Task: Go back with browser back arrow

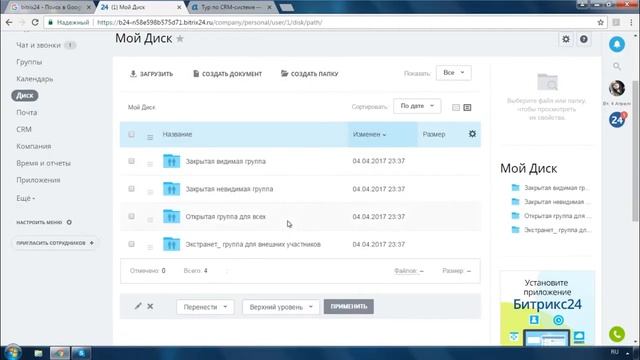Action: tap(9, 22)
